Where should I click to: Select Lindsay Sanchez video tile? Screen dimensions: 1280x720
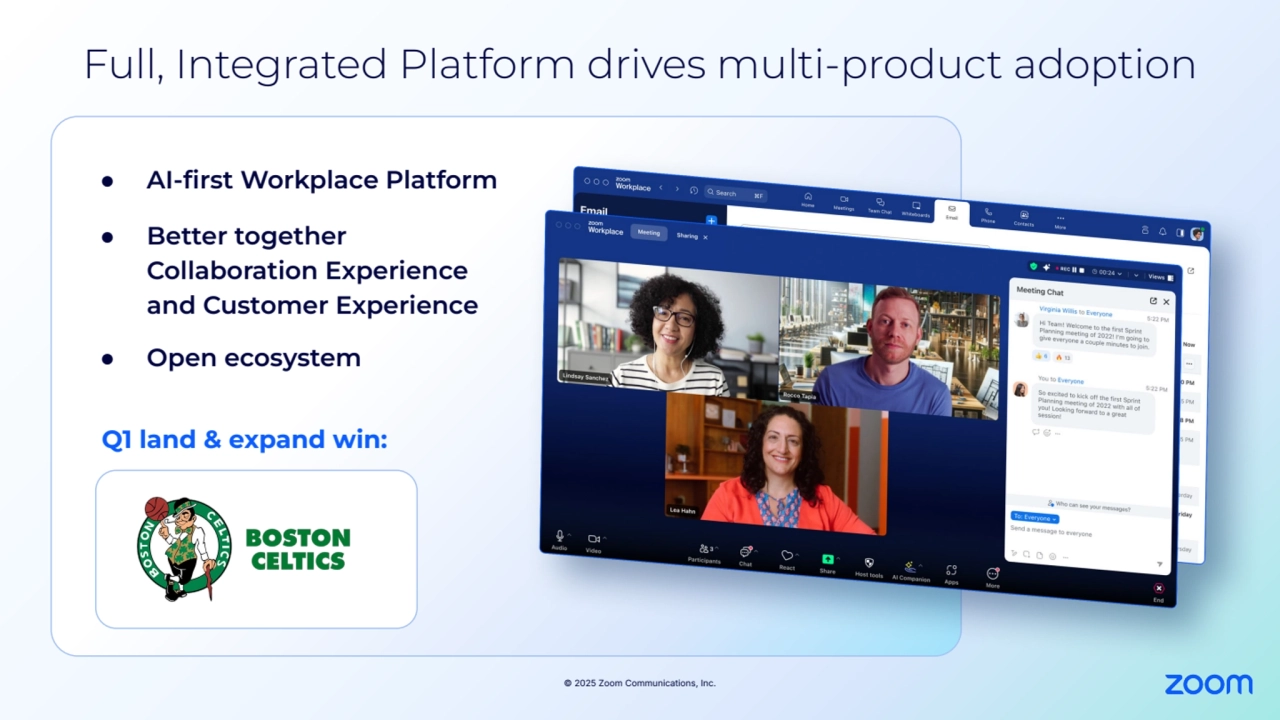pyautogui.click(x=668, y=326)
